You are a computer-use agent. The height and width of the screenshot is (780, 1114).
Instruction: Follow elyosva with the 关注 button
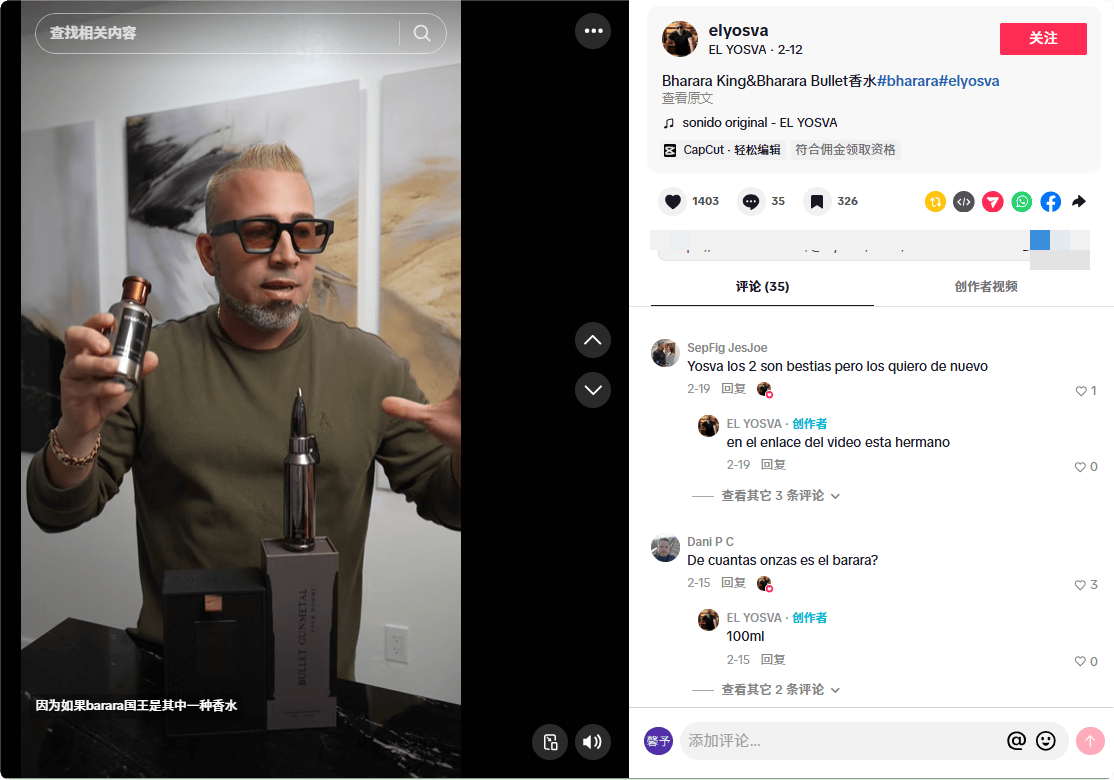click(1042, 38)
